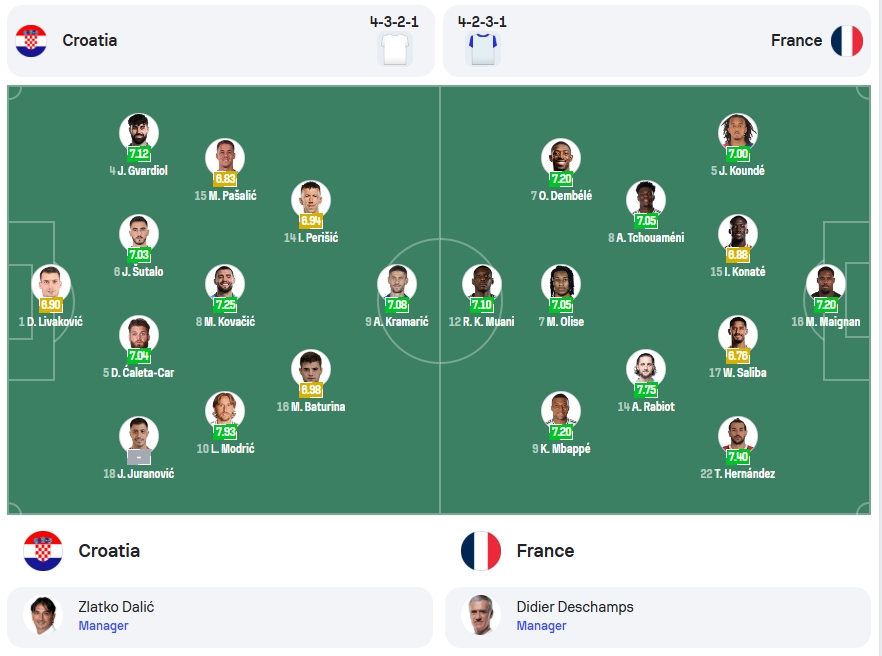
Task: Open J. Gvardiol's player portrait
Action: [139, 132]
